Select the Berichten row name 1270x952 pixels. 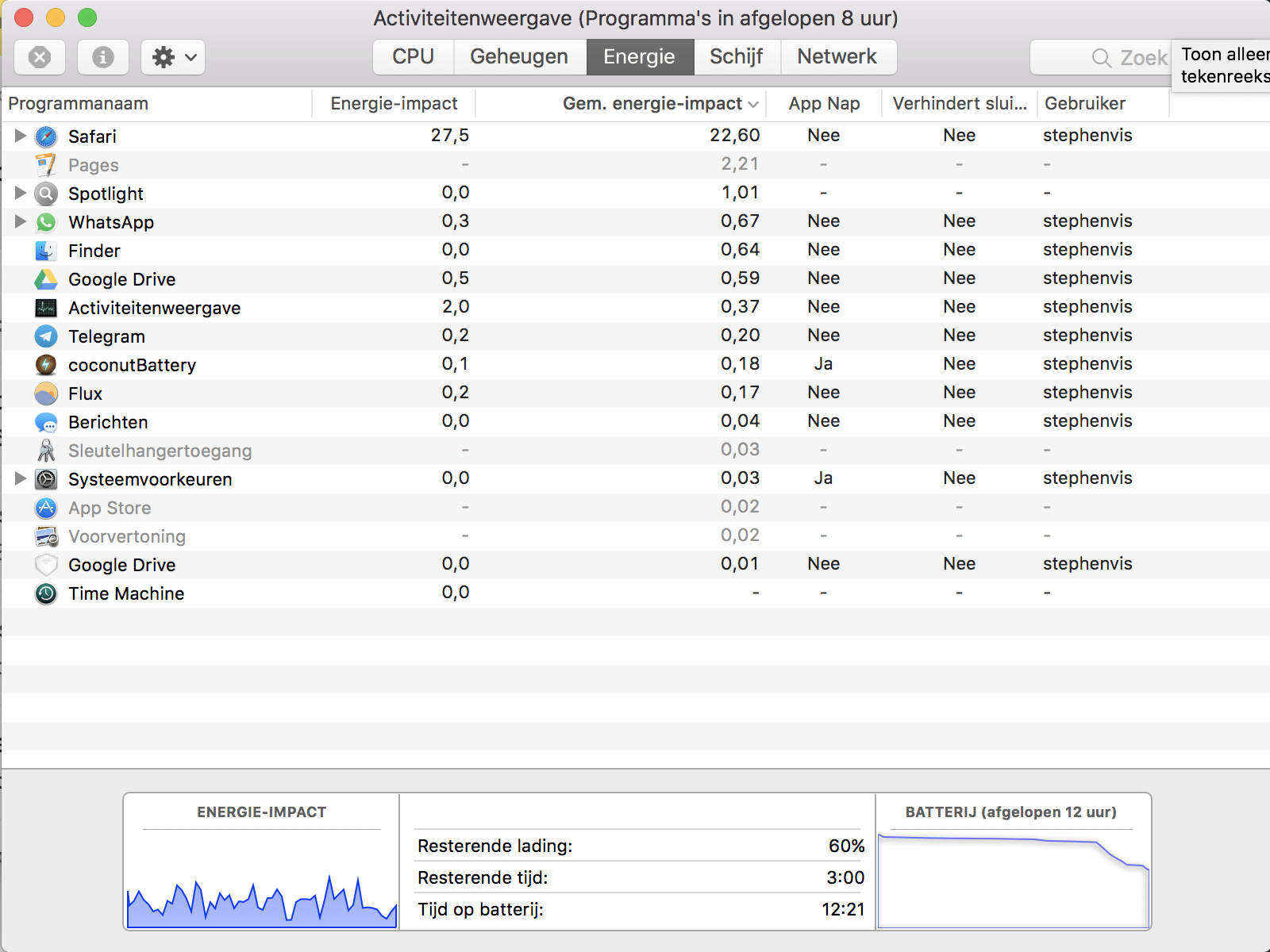point(108,422)
